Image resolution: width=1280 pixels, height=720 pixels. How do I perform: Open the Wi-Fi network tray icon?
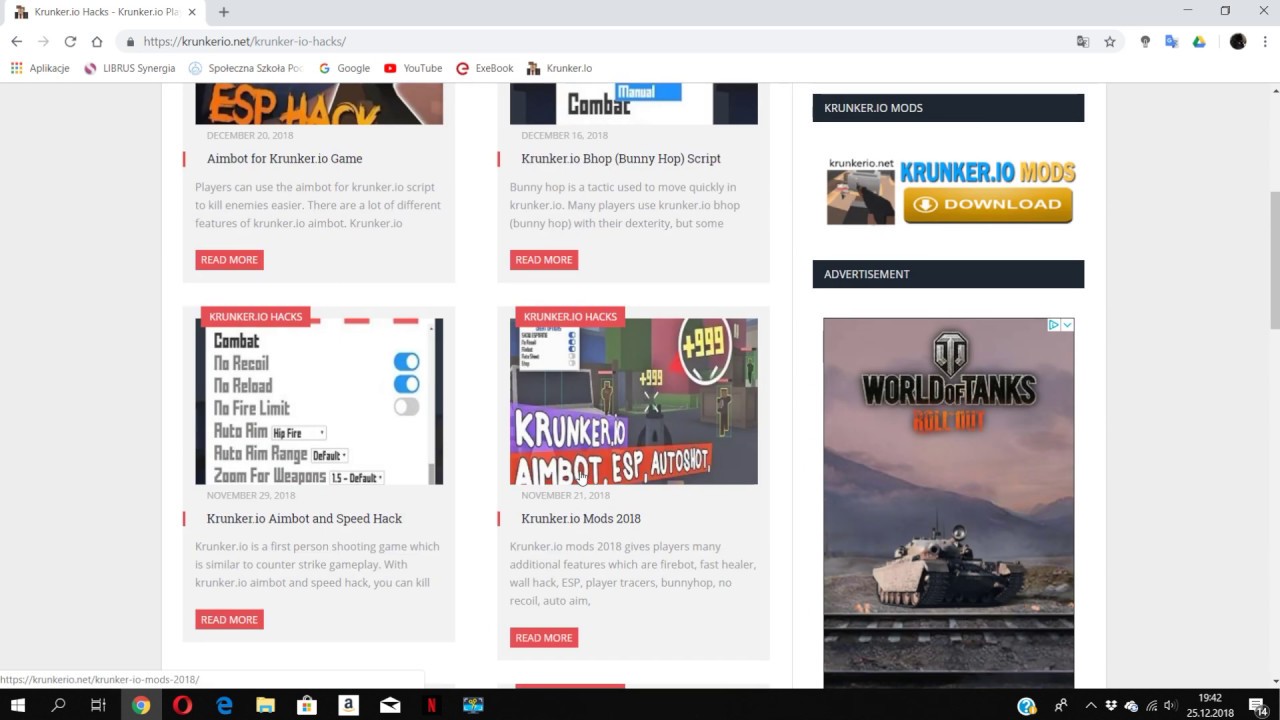pos(1151,705)
